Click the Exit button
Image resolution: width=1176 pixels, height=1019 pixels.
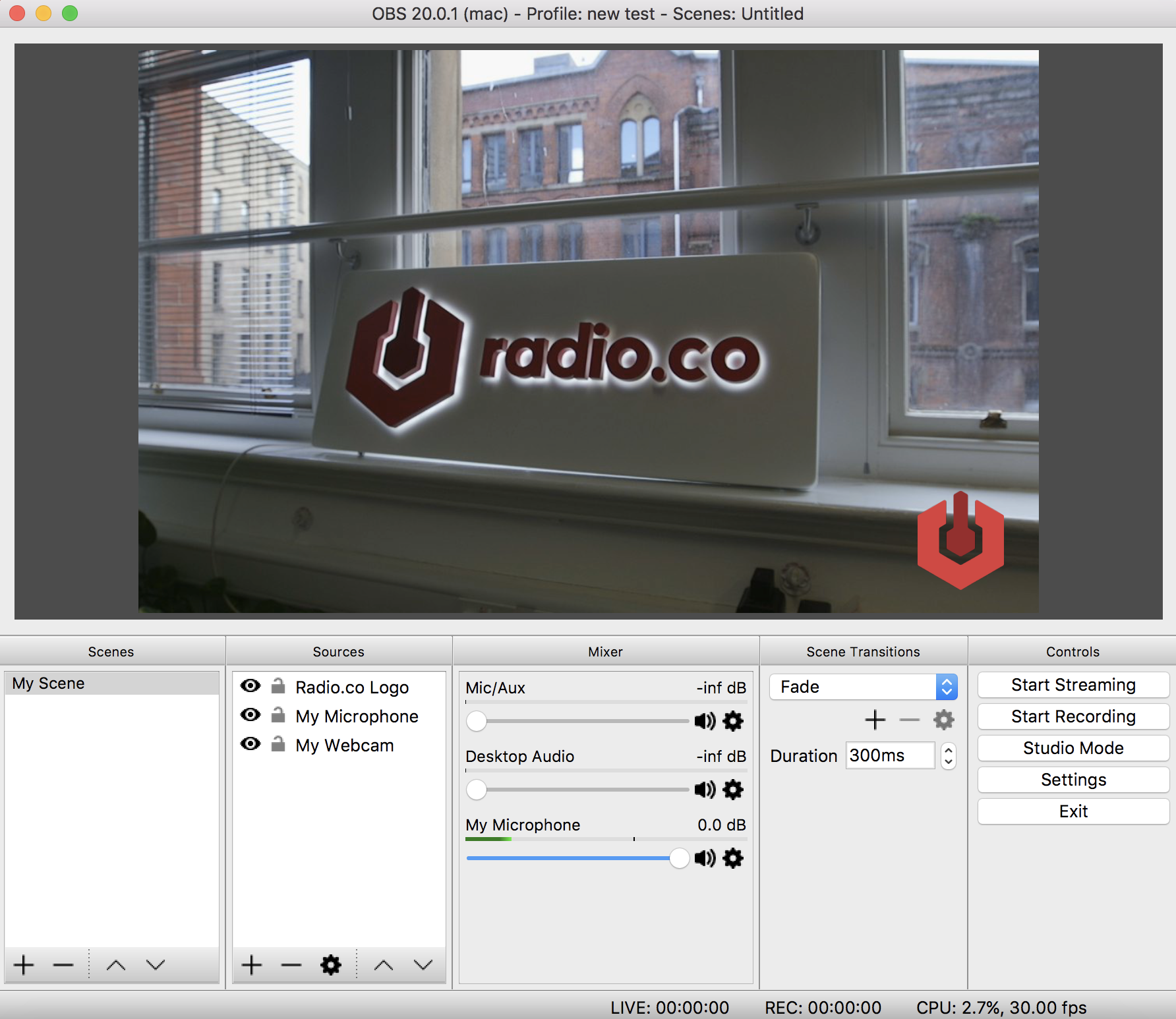[1073, 811]
